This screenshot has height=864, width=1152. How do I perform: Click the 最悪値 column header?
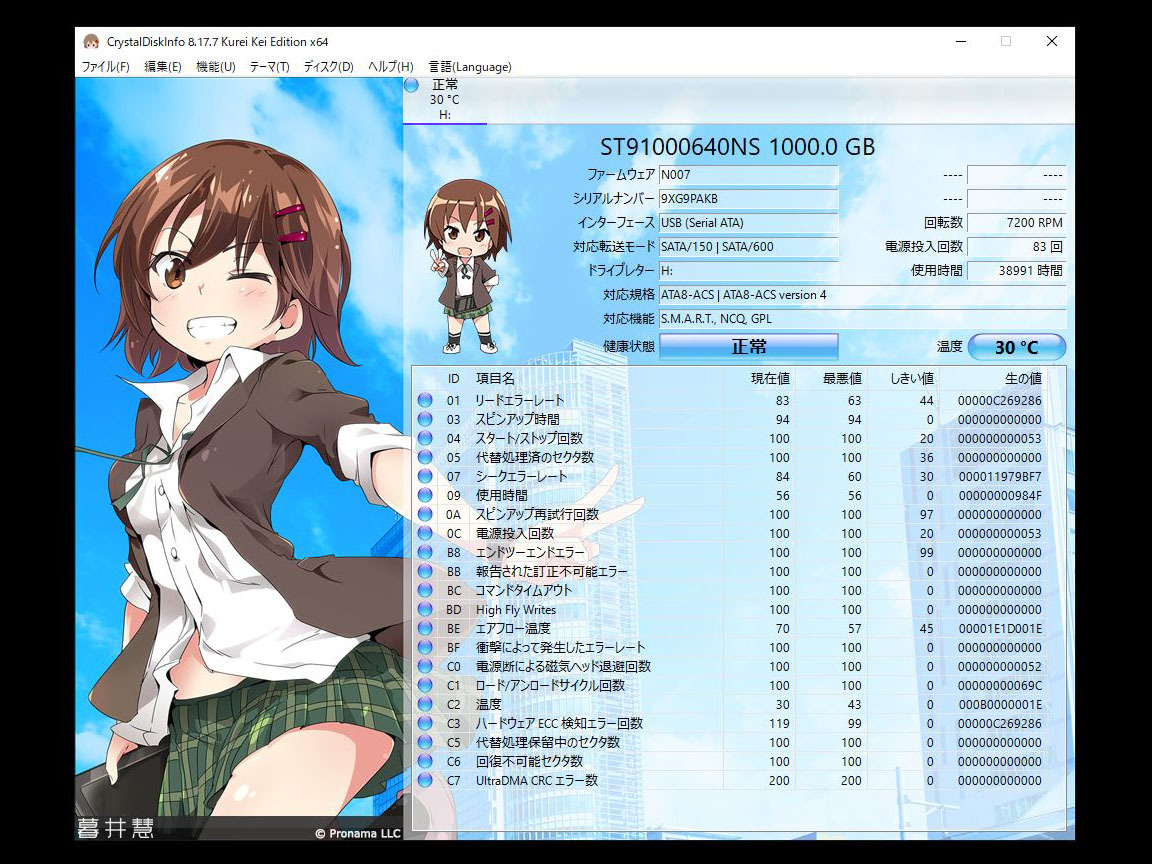click(842, 378)
